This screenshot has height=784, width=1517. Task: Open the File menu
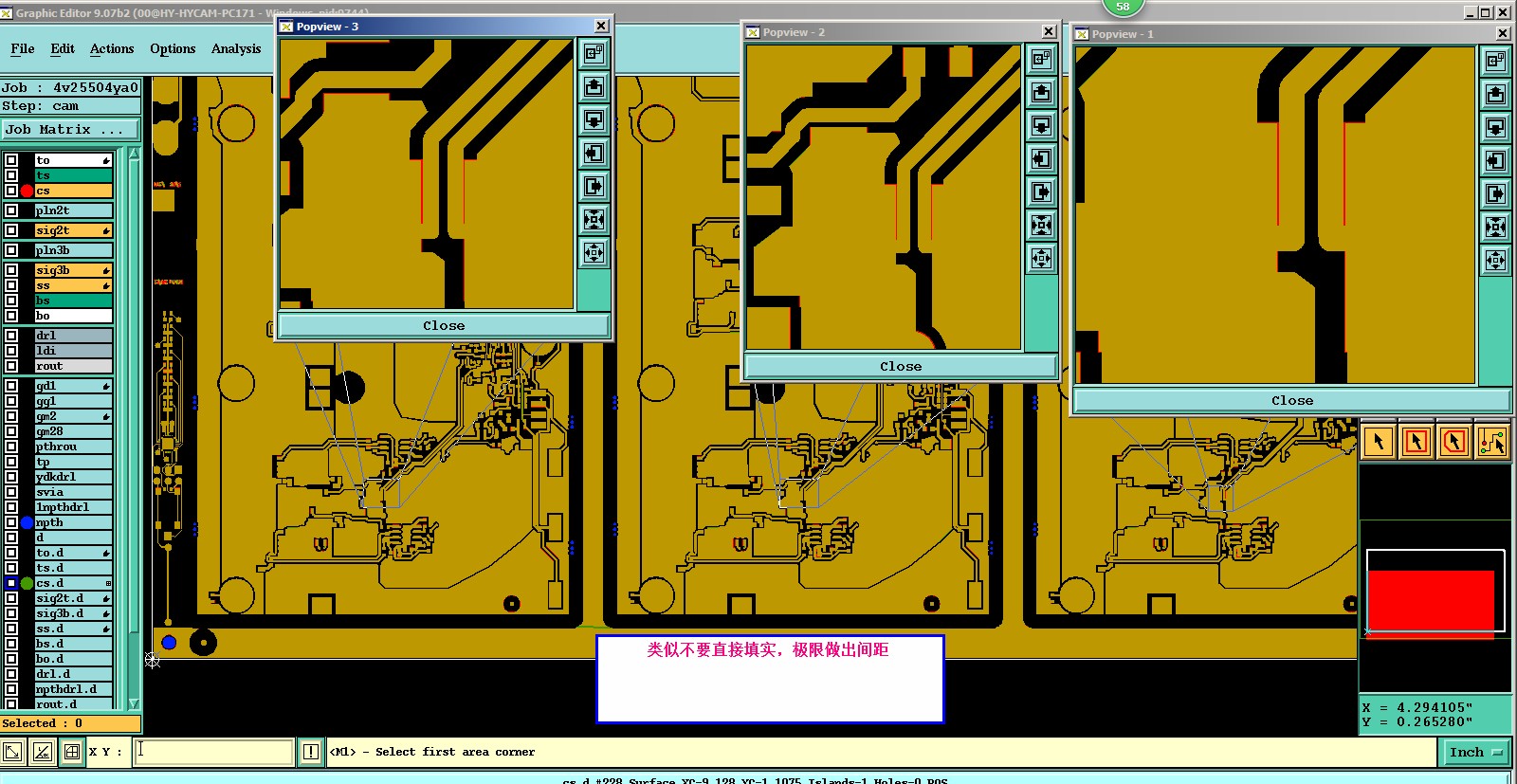[x=23, y=48]
